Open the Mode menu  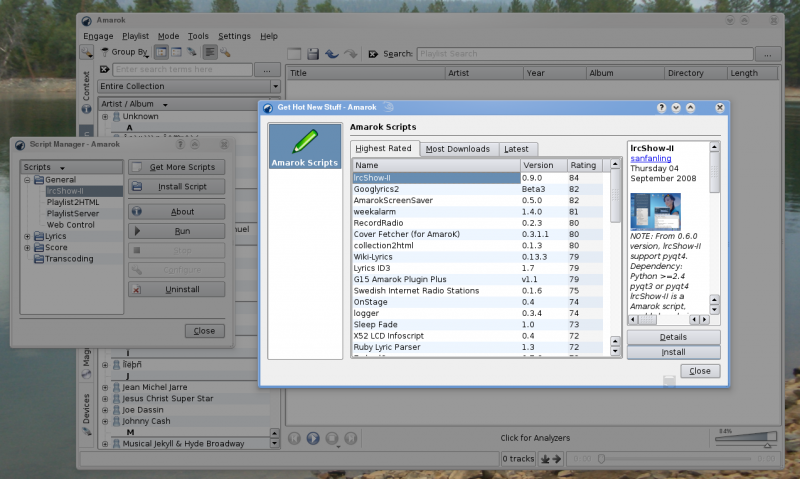tap(168, 36)
